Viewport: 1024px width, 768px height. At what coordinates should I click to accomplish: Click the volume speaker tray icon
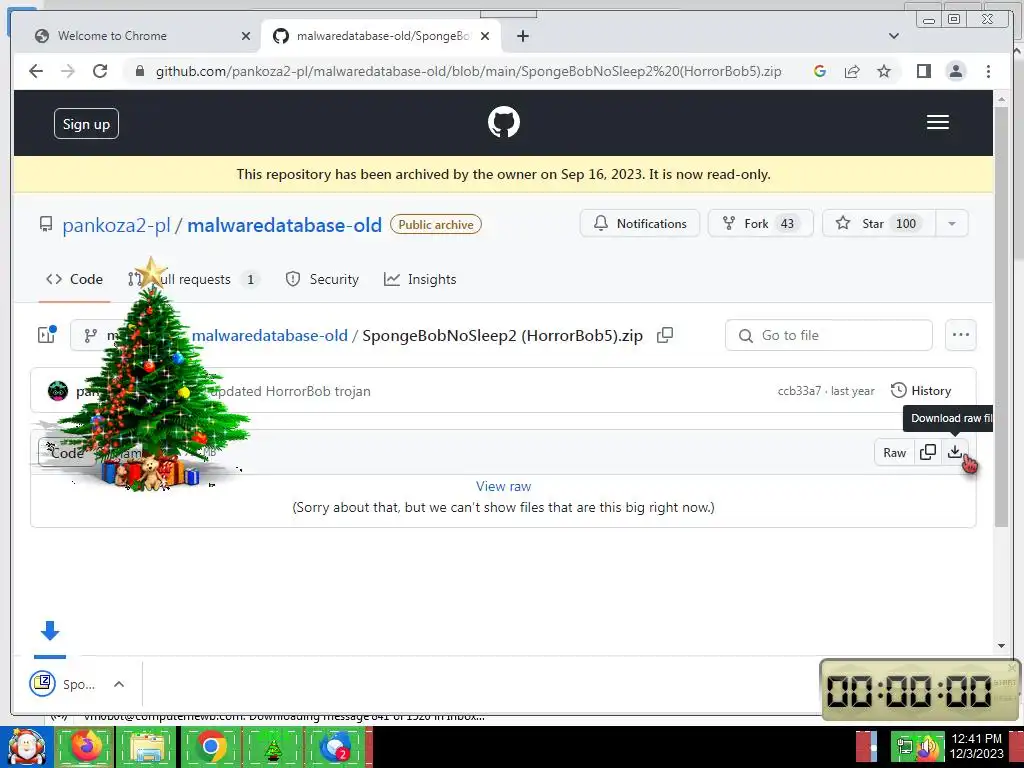(x=929, y=746)
